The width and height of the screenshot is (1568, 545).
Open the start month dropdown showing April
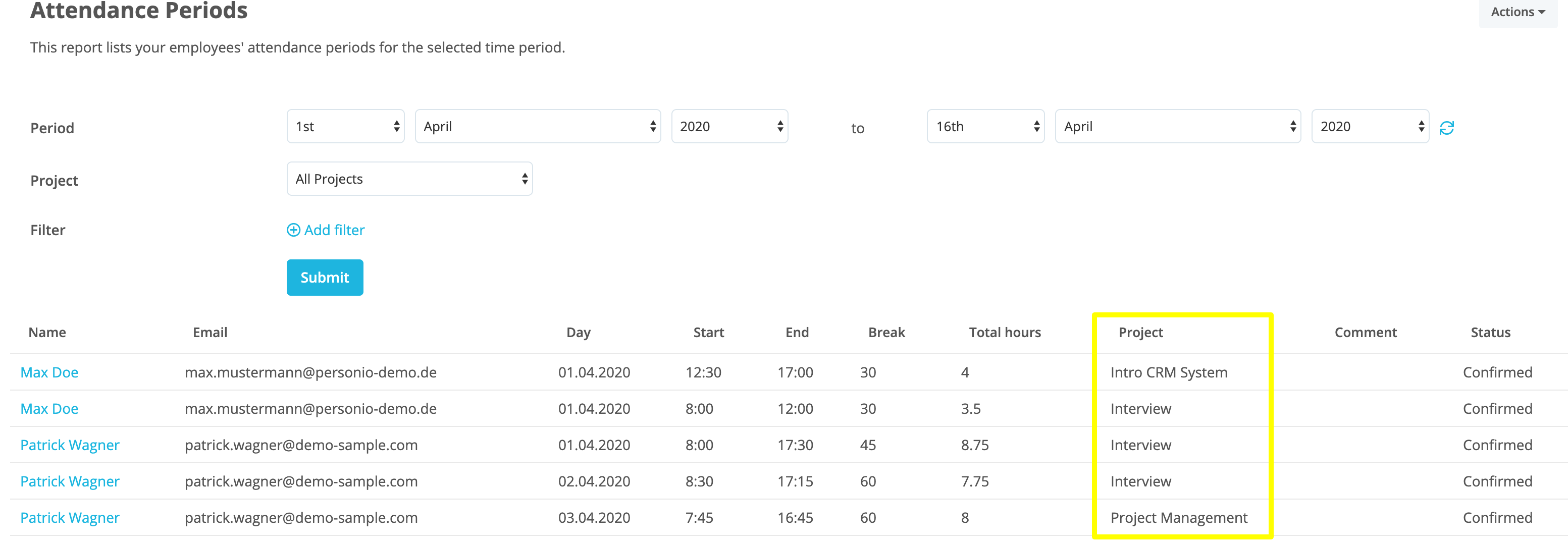click(538, 127)
